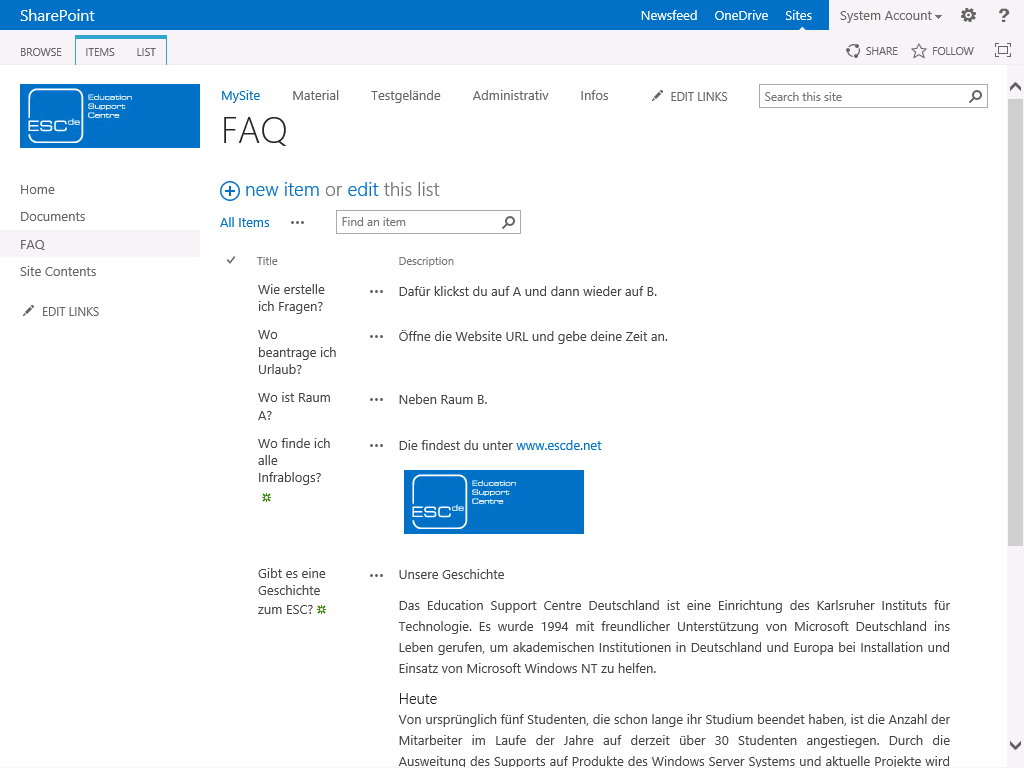Navigate to MySite
Image resolution: width=1024 pixels, height=768 pixels.
click(240, 95)
